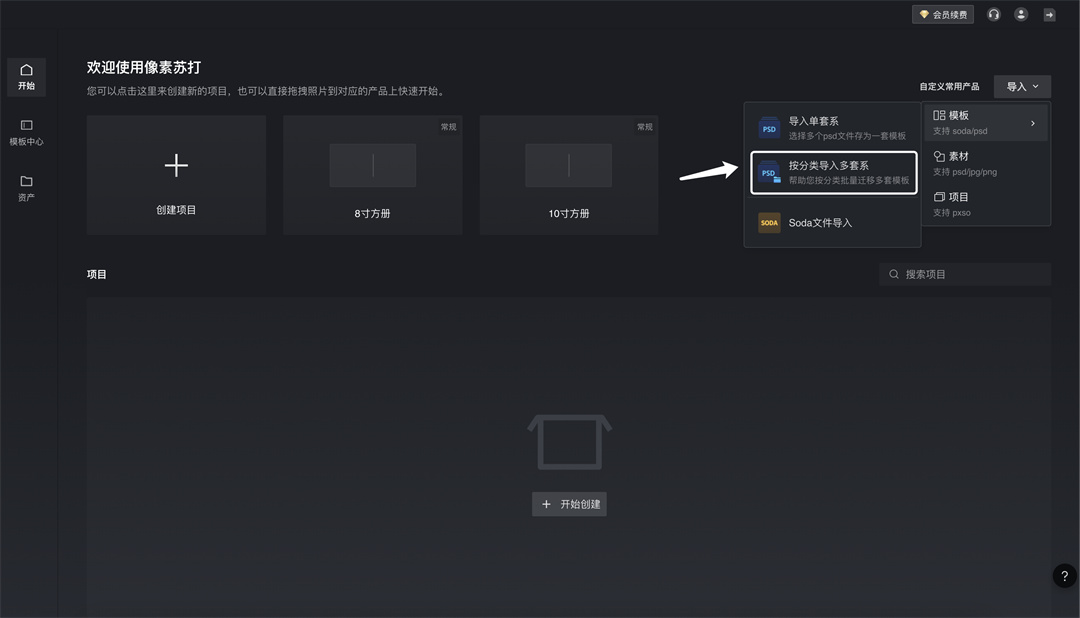Expand the 模板 submenu chevron
This screenshot has height=618, width=1080.
1032,123
